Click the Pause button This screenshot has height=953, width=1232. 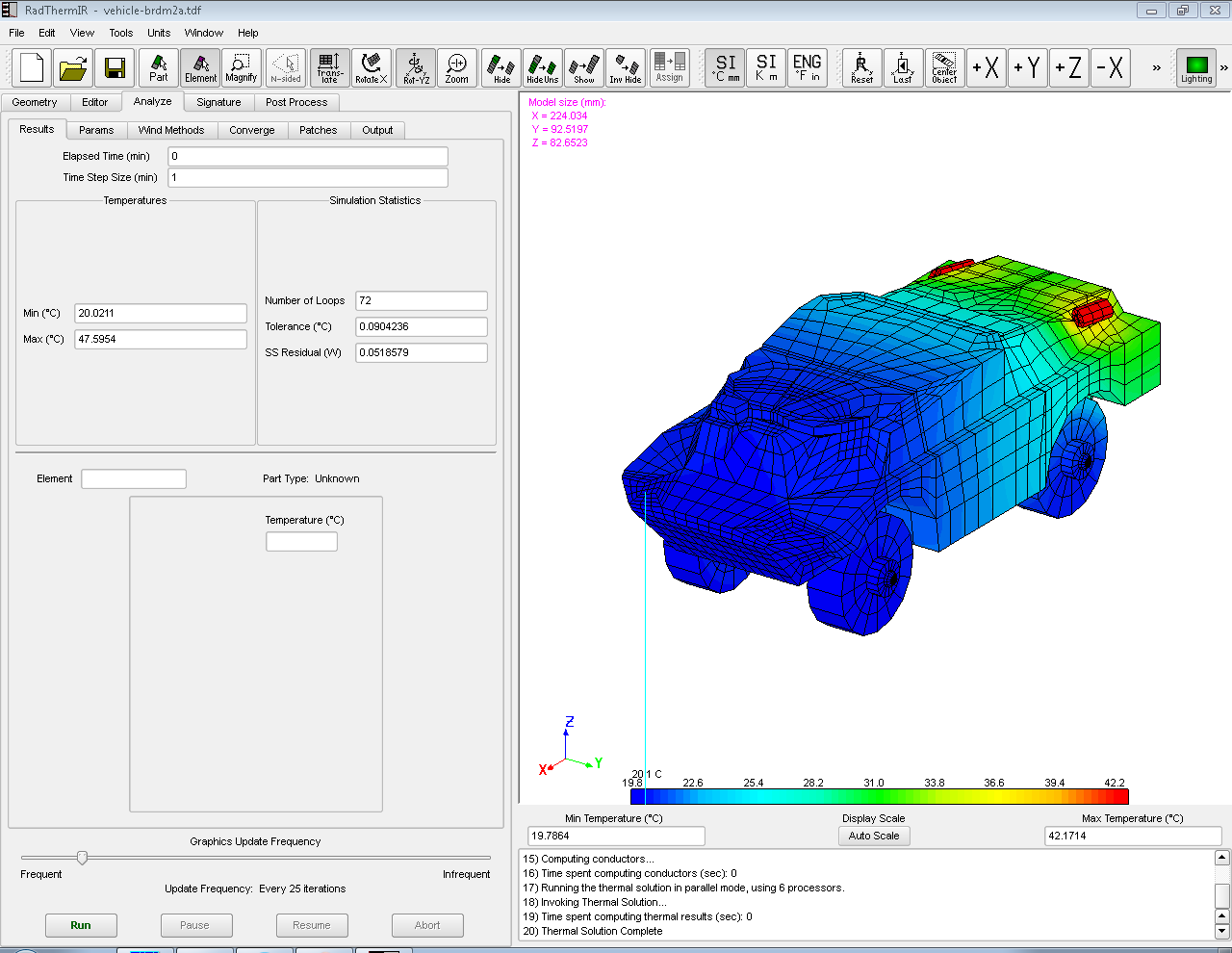194,925
